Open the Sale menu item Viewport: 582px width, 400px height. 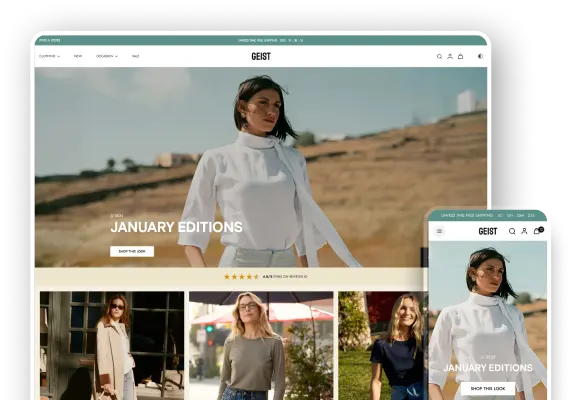pyautogui.click(x=135, y=56)
